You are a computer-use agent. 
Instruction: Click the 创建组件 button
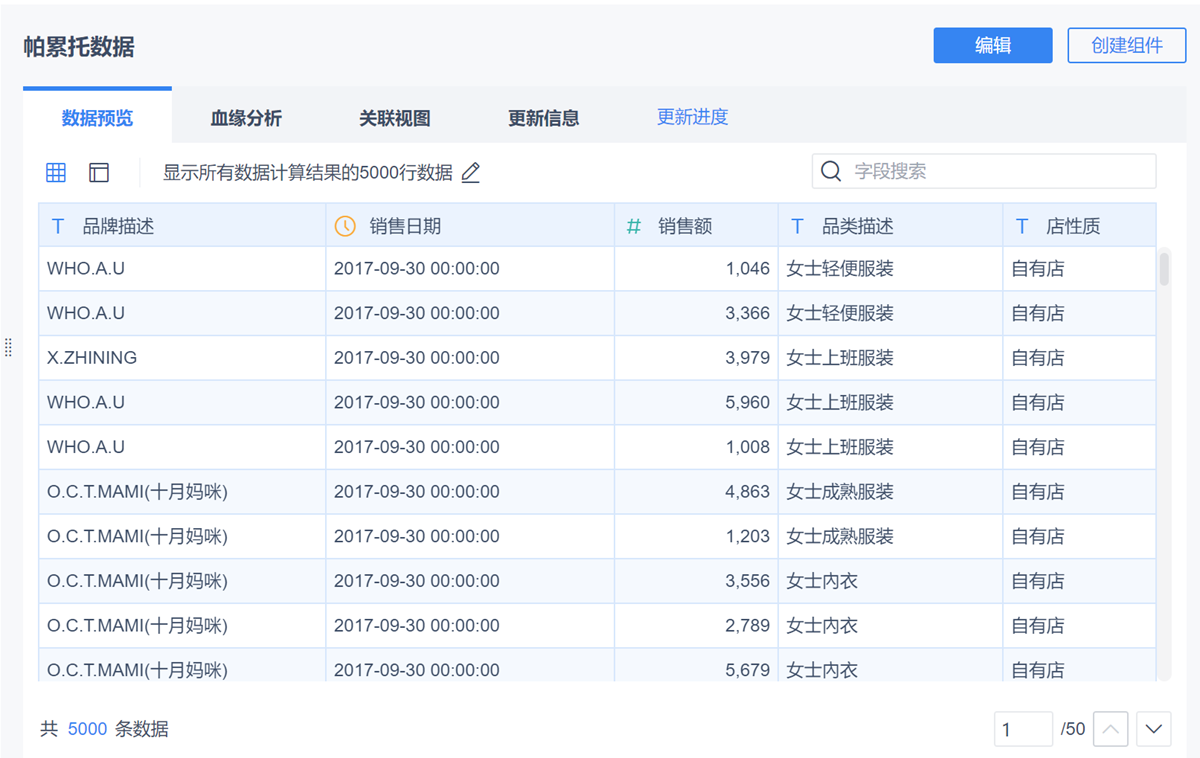[x=1126, y=45]
